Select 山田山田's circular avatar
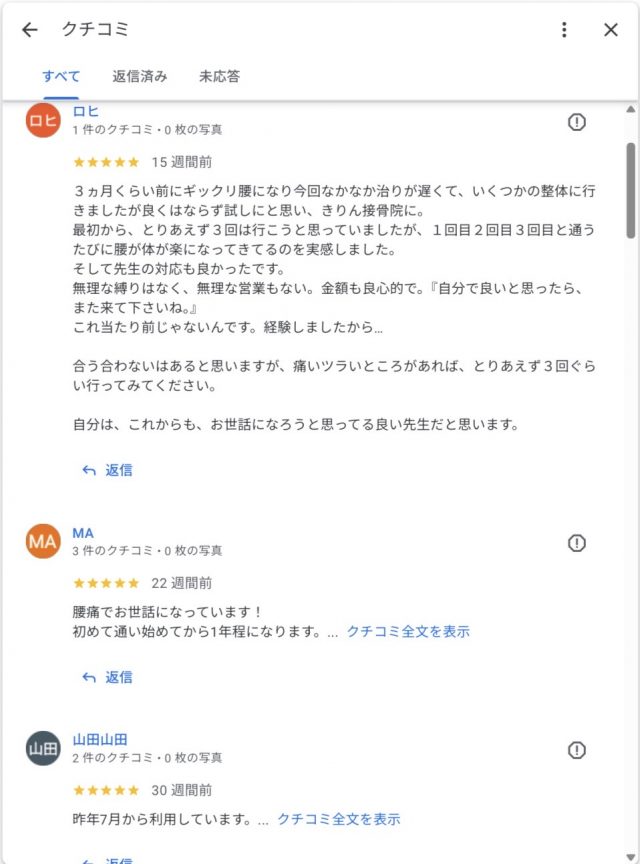 (42, 748)
